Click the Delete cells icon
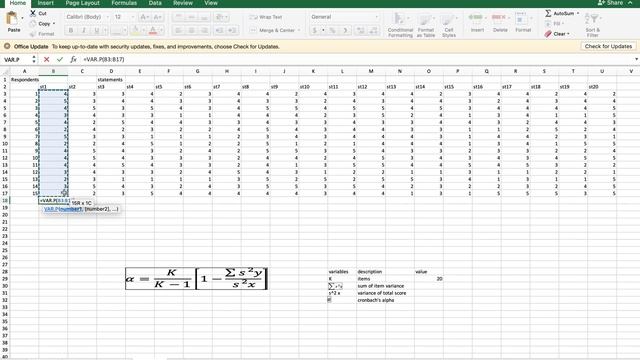 click(499, 18)
